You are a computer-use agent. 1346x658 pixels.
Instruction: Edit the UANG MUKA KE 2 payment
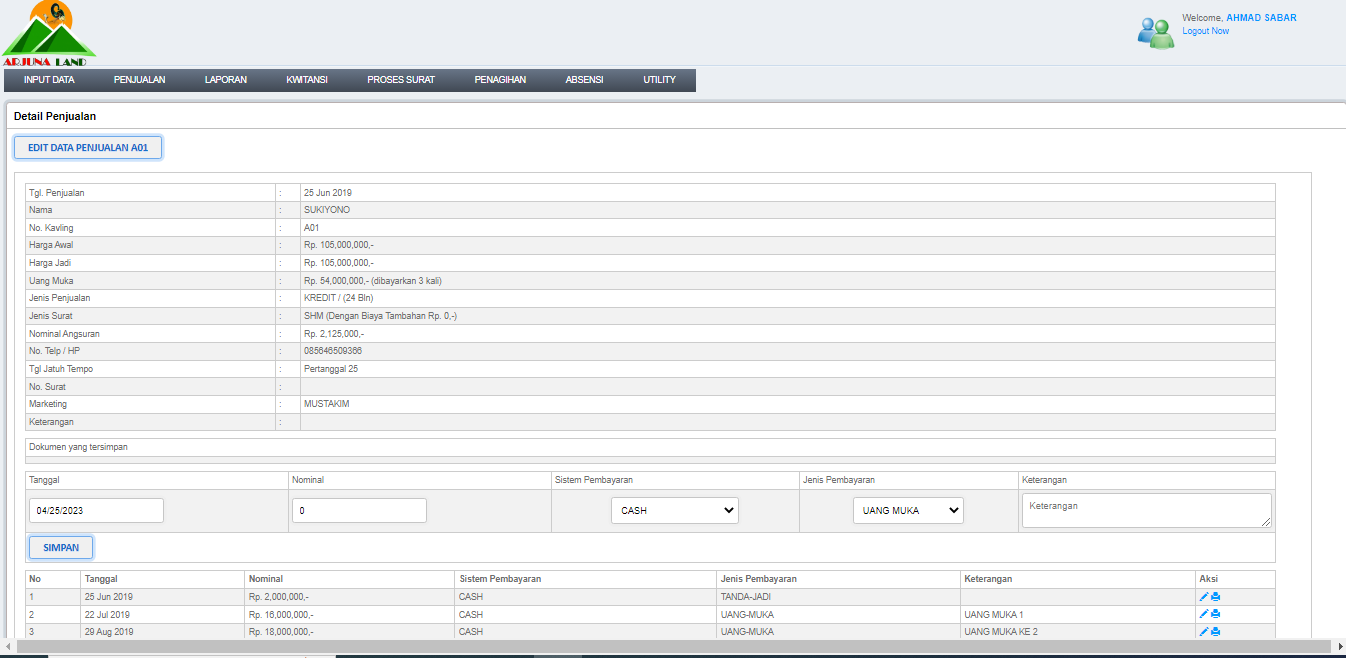pos(1204,632)
